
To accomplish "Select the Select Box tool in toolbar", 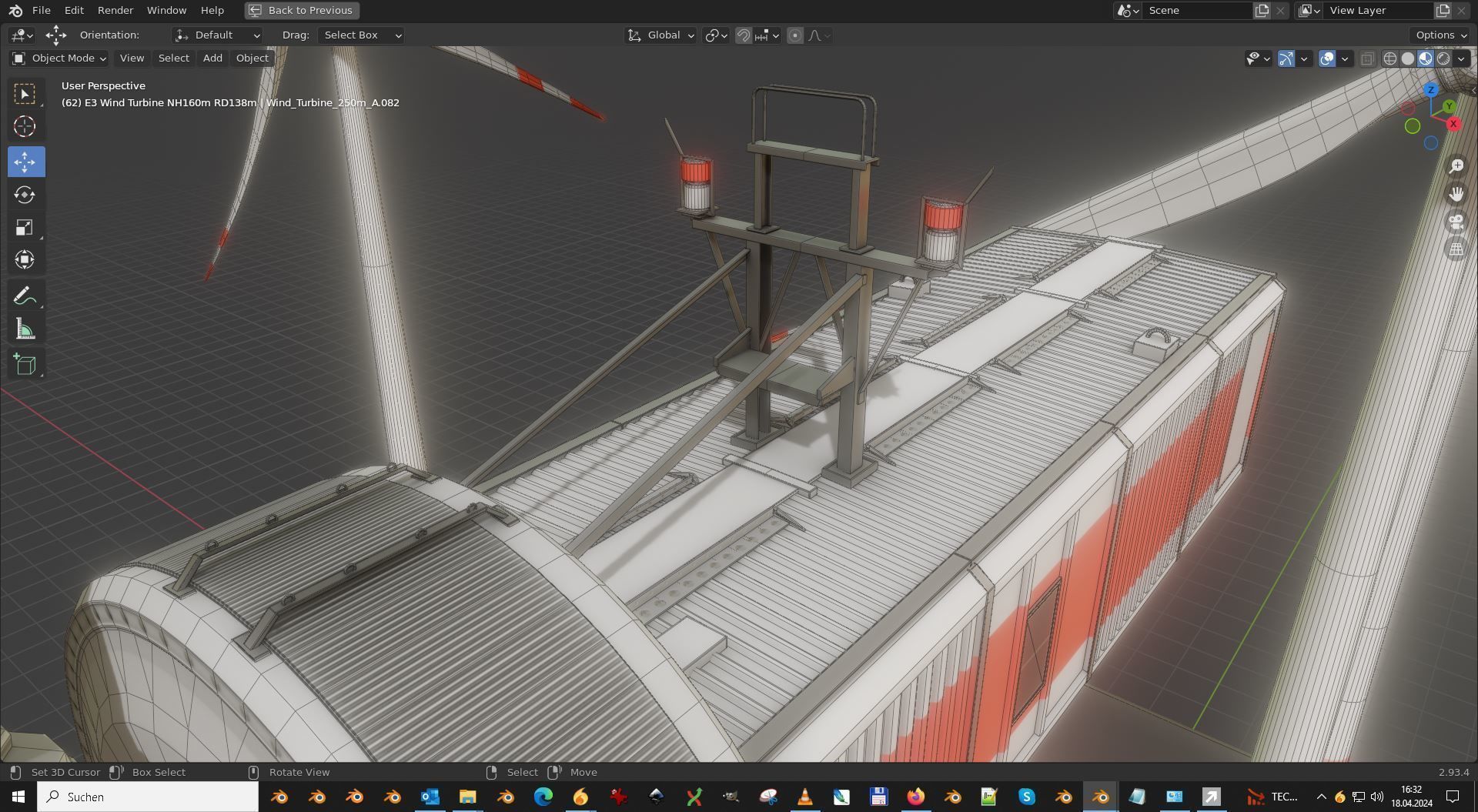I will click(x=25, y=94).
